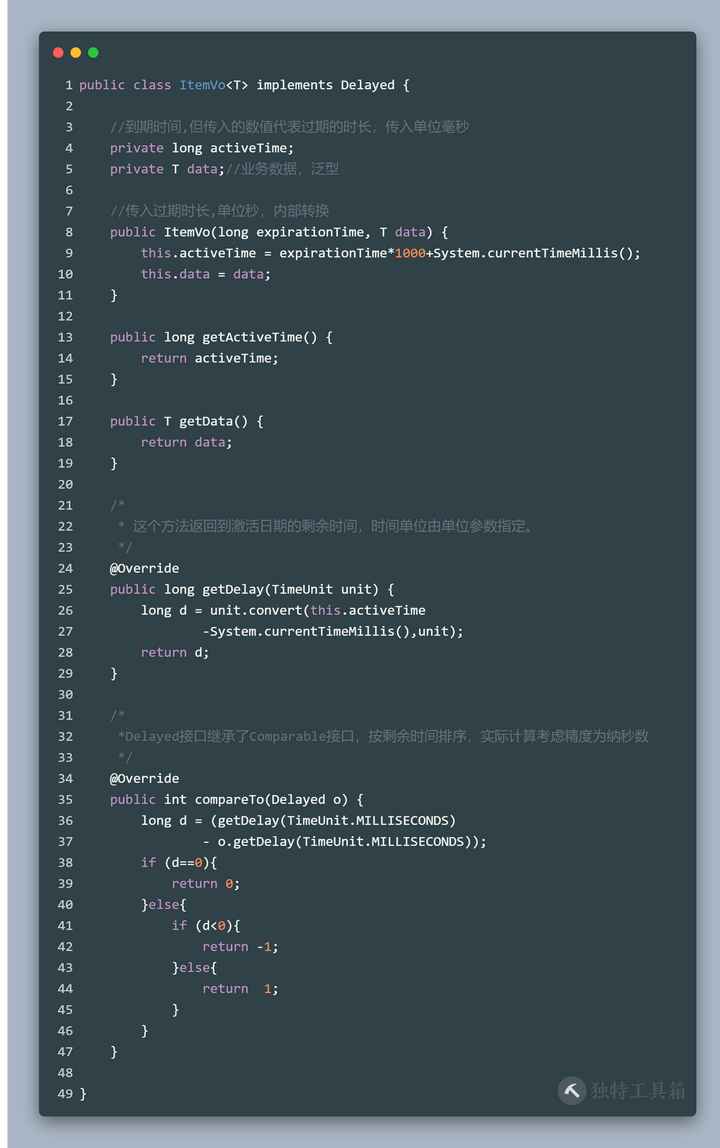Viewport: 720px width, 1148px height.
Task: Click the statement 'return 1;' on line 44
Action: tap(240, 989)
